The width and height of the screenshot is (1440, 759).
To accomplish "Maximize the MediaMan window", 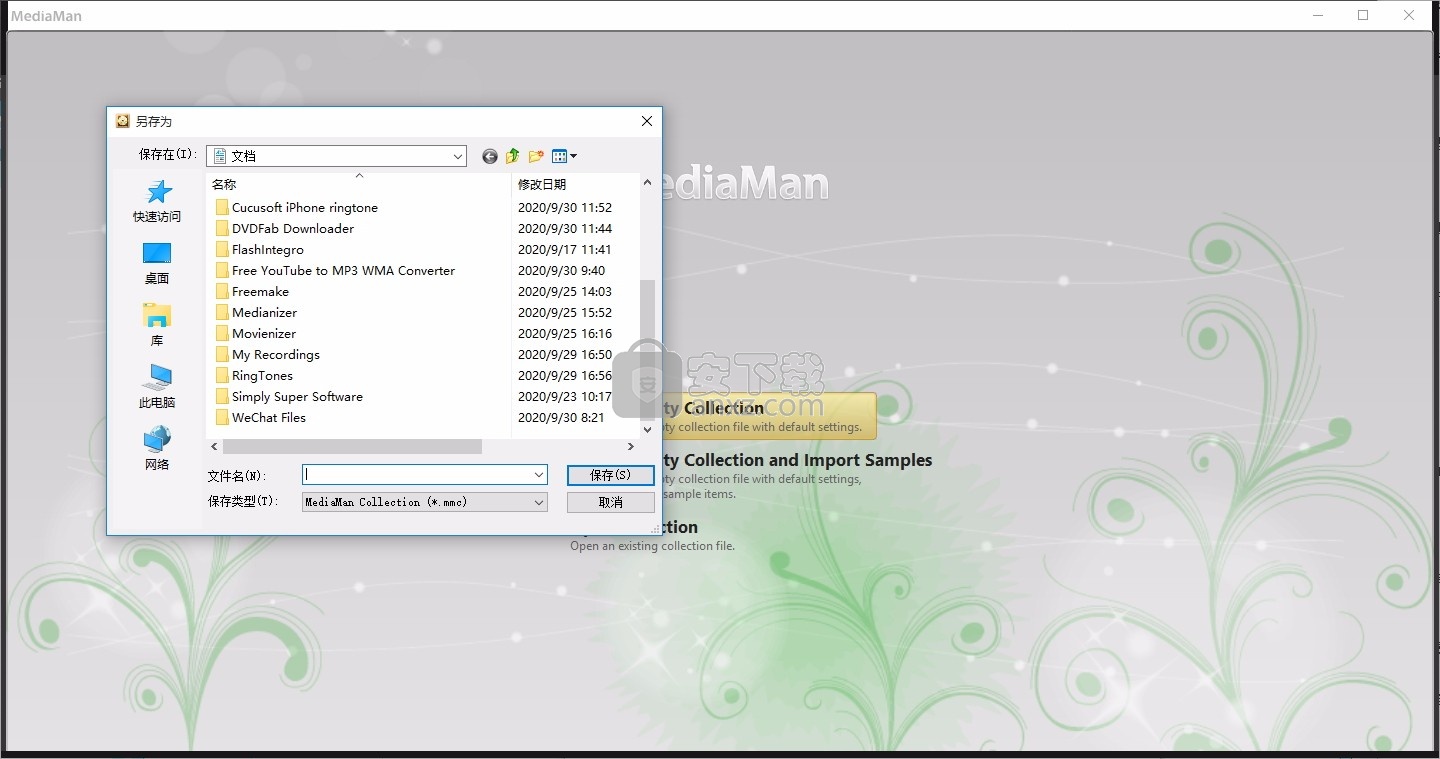I will point(1363,15).
